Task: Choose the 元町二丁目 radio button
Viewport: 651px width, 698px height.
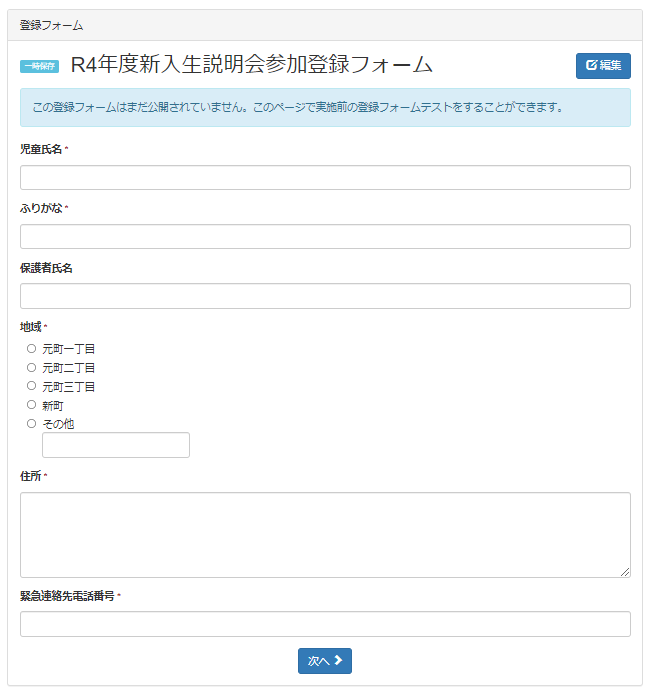Action: (x=31, y=368)
